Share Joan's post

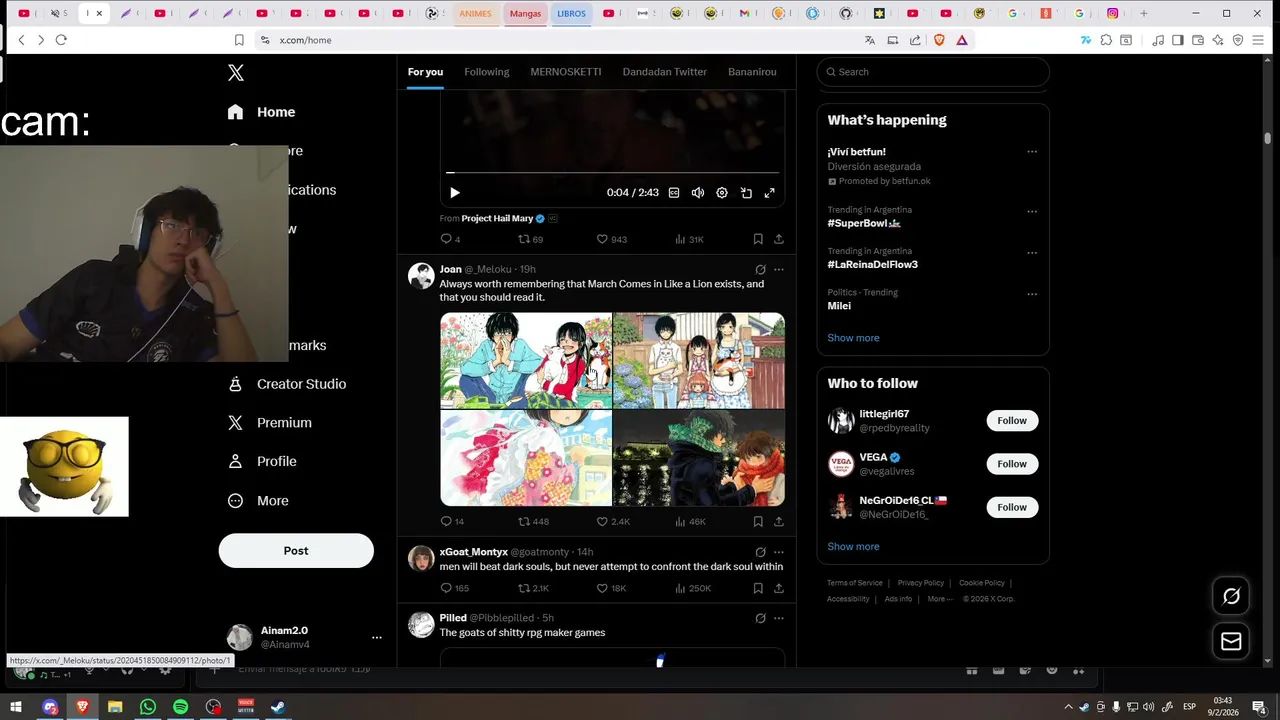[779, 522]
